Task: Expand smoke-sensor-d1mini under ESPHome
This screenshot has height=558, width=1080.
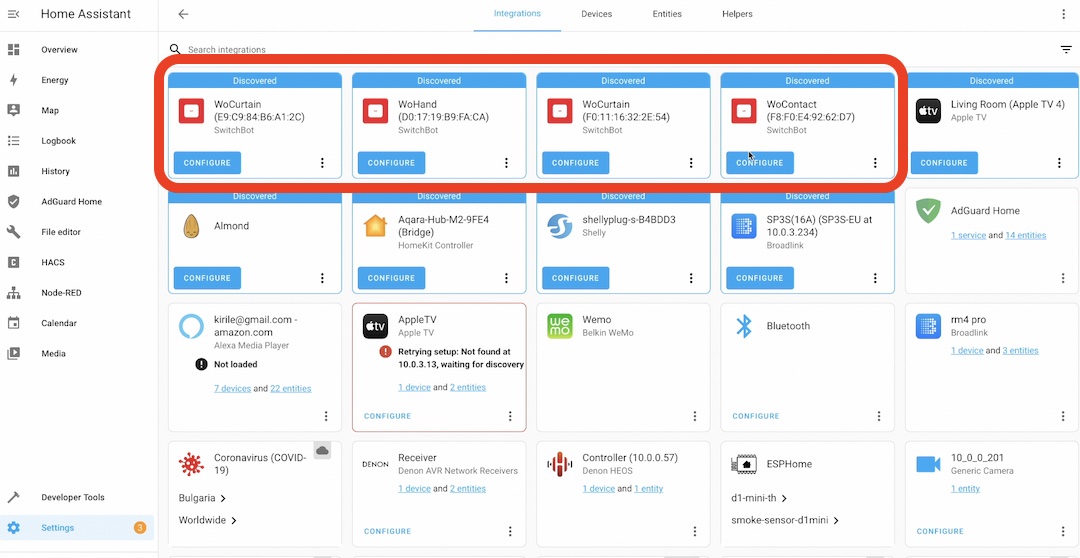Action: (785, 520)
